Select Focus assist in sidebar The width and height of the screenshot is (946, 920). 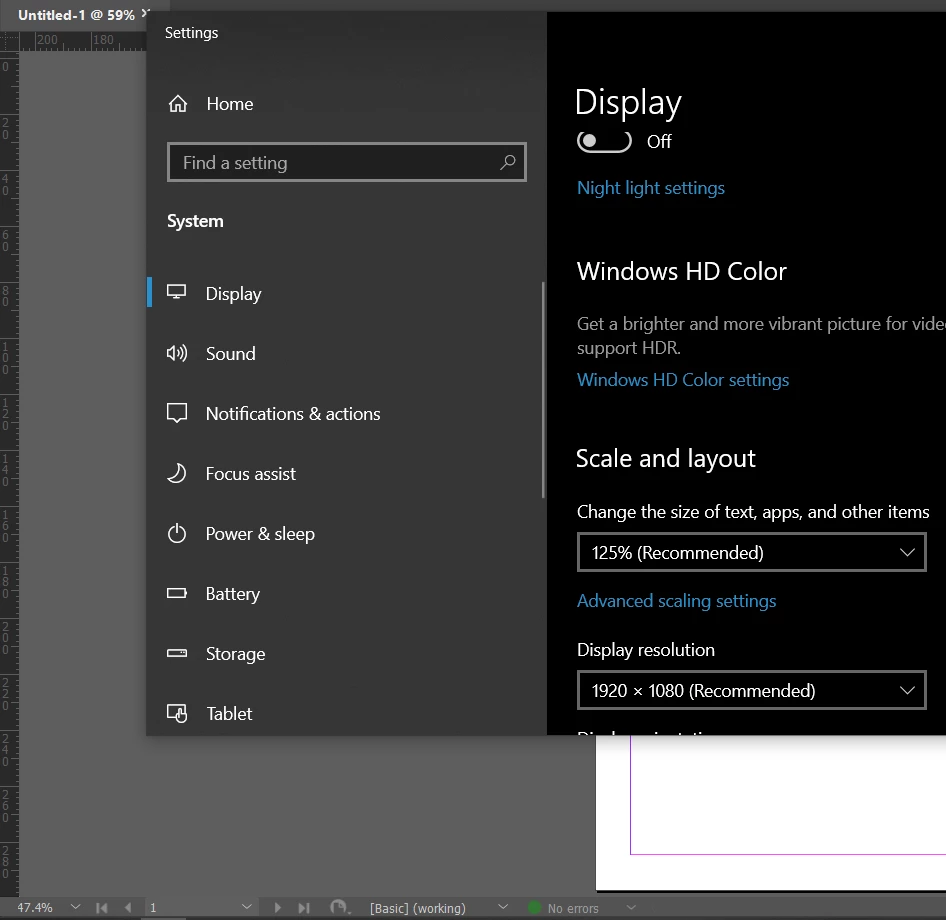344,474
